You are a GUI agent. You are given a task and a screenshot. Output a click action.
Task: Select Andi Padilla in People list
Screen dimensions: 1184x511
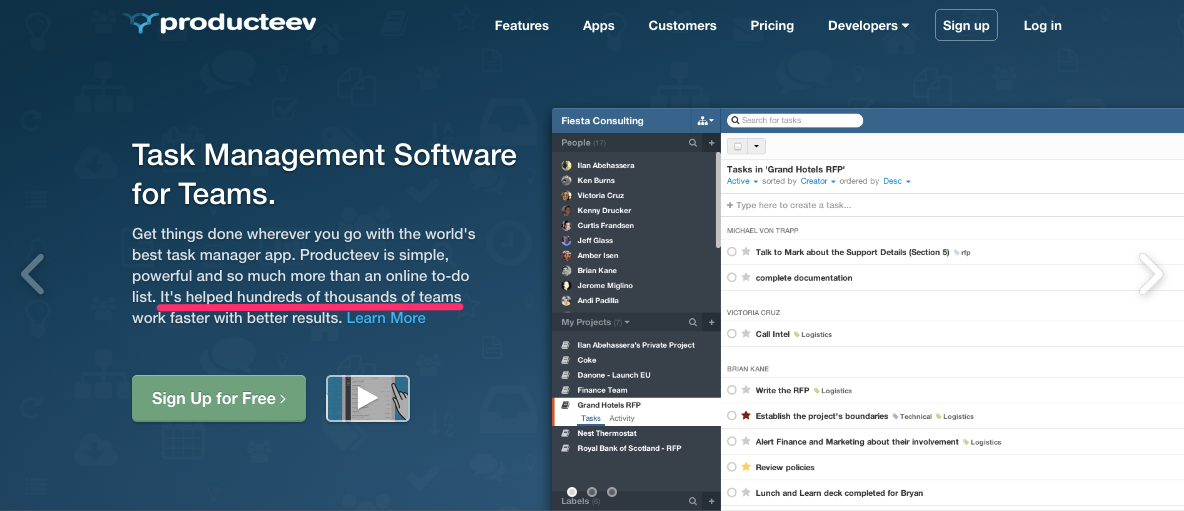pos(598,300)
